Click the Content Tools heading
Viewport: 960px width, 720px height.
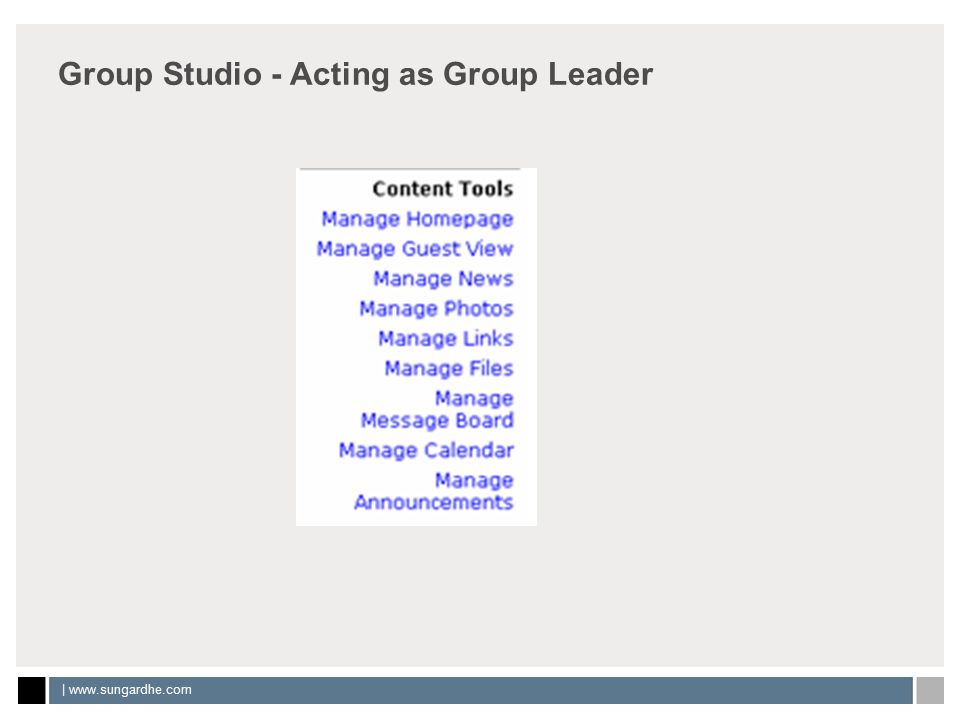443,189
